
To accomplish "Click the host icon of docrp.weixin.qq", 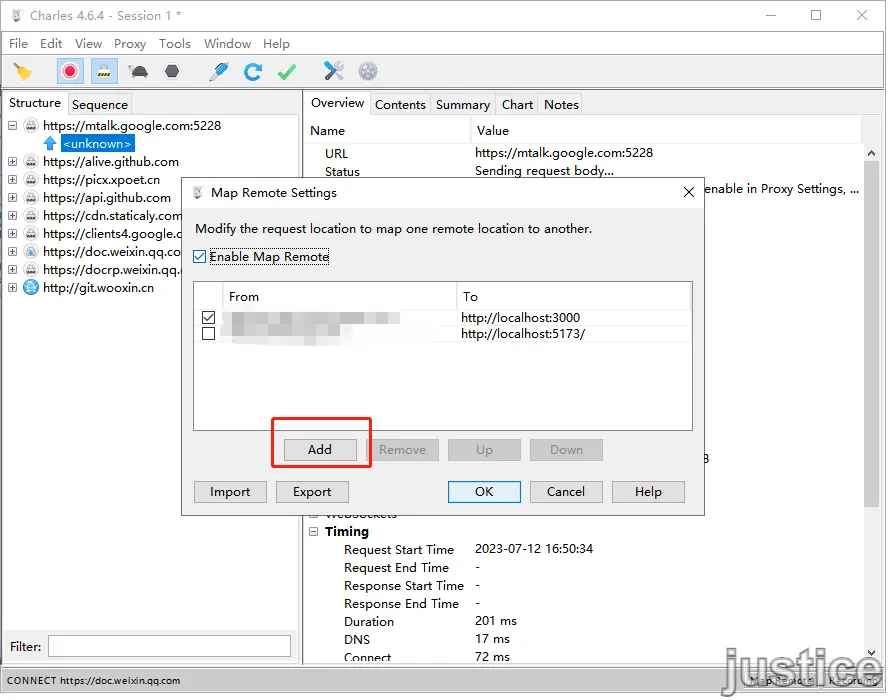I will 31,271.
